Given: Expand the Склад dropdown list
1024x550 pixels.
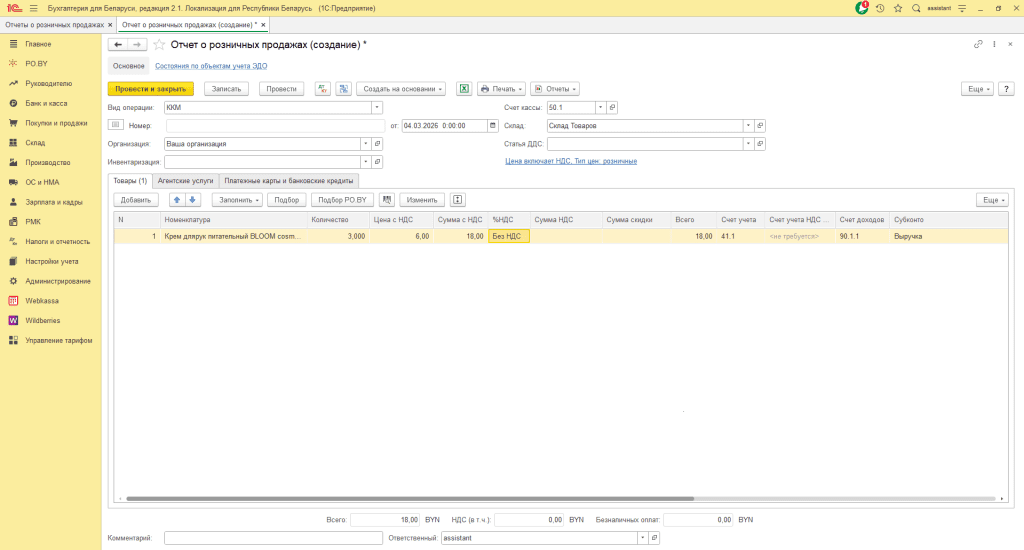Looking at the screenshot, I should point(748,126).
